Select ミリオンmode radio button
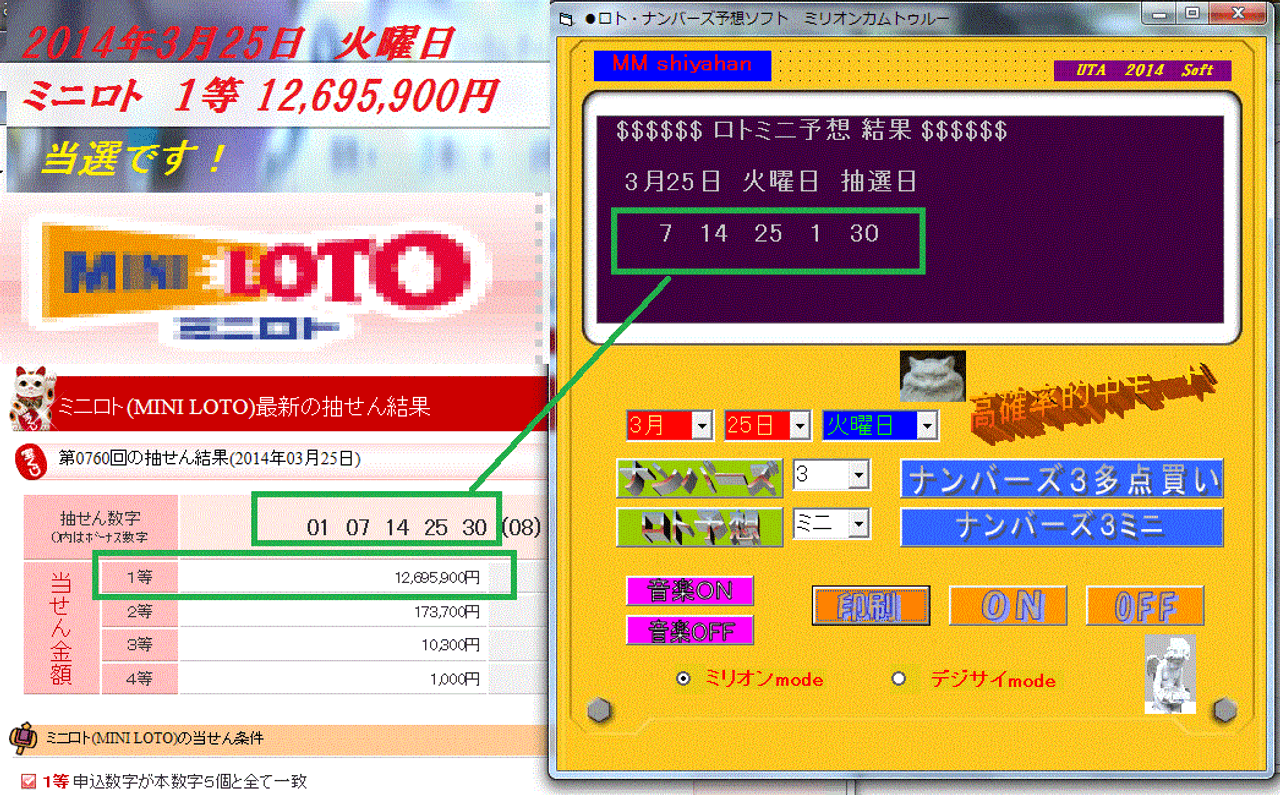This screenshot has width=1280, height=795. click(683, 679)
